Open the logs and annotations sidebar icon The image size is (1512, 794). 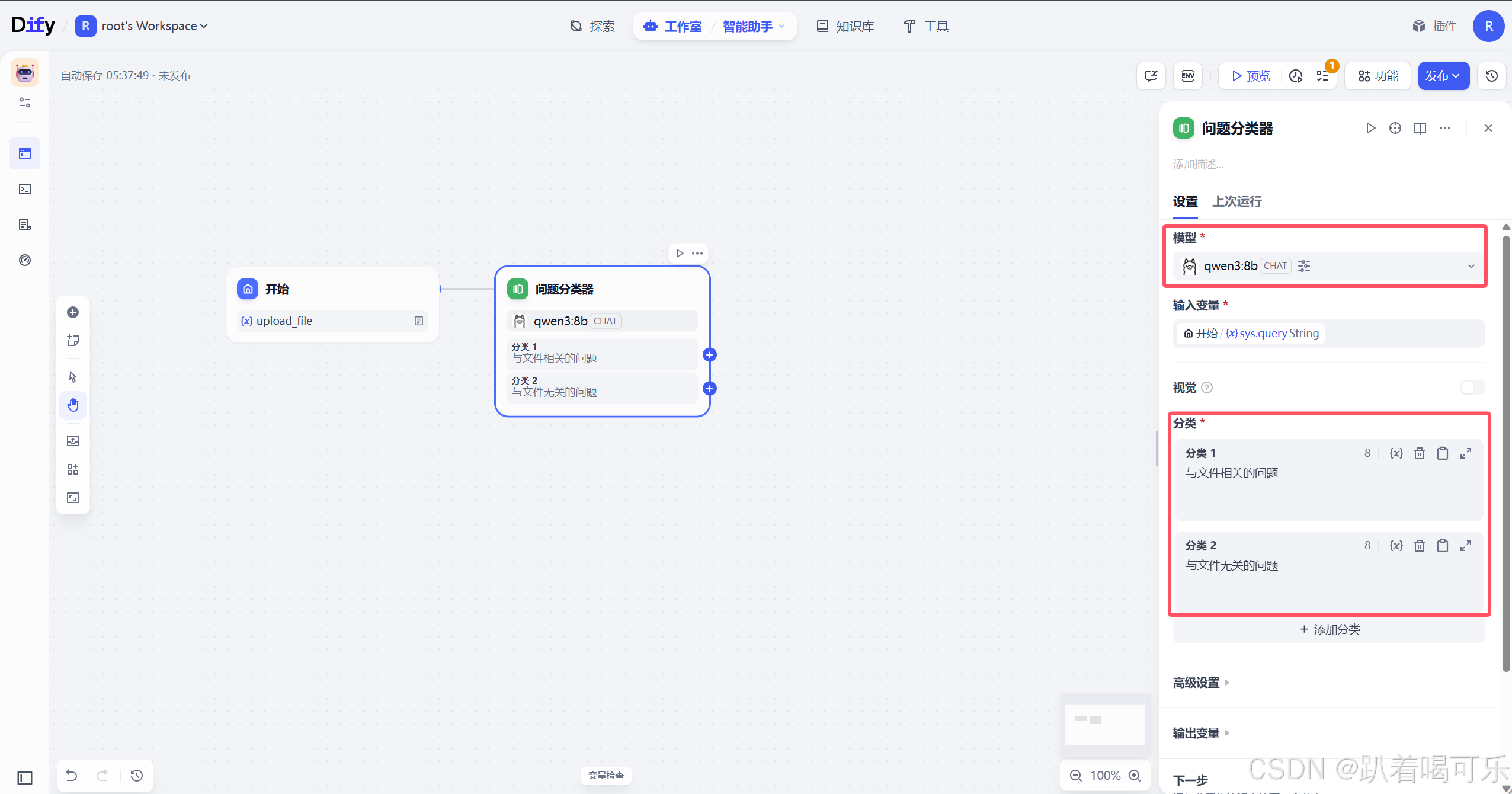tap(25, 225)
